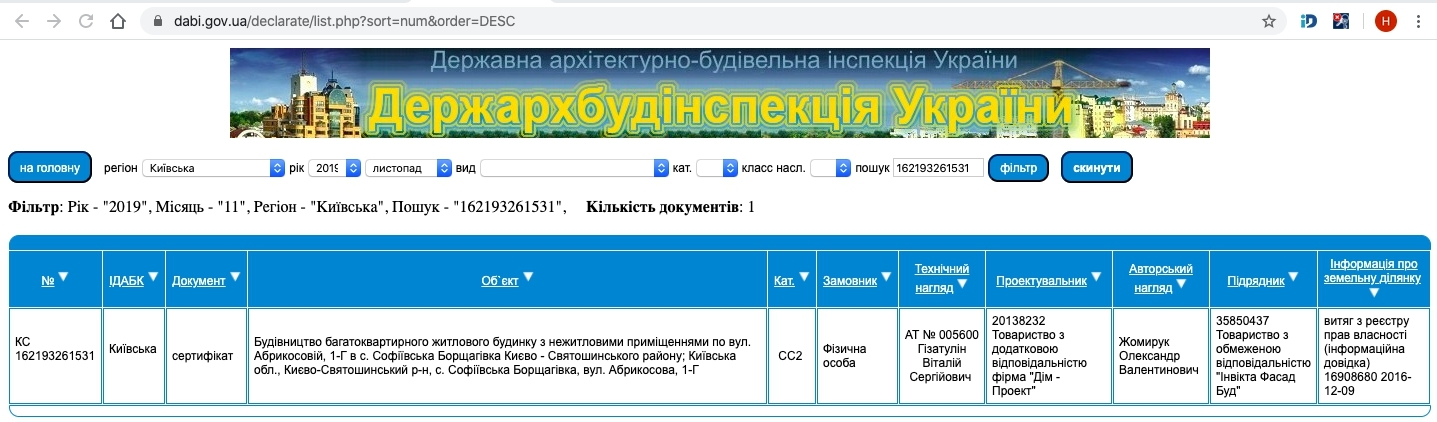This screenshot has height=422, width=1437.
Task: Click the Підрядник column header link
Action: point(1256,281)
